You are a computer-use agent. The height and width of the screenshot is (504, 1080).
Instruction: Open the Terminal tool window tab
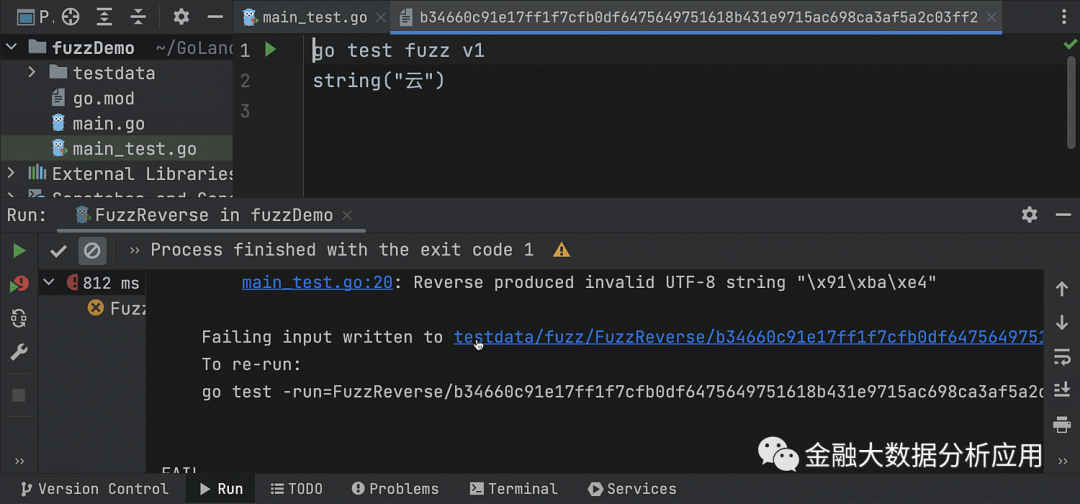[513, 489]
